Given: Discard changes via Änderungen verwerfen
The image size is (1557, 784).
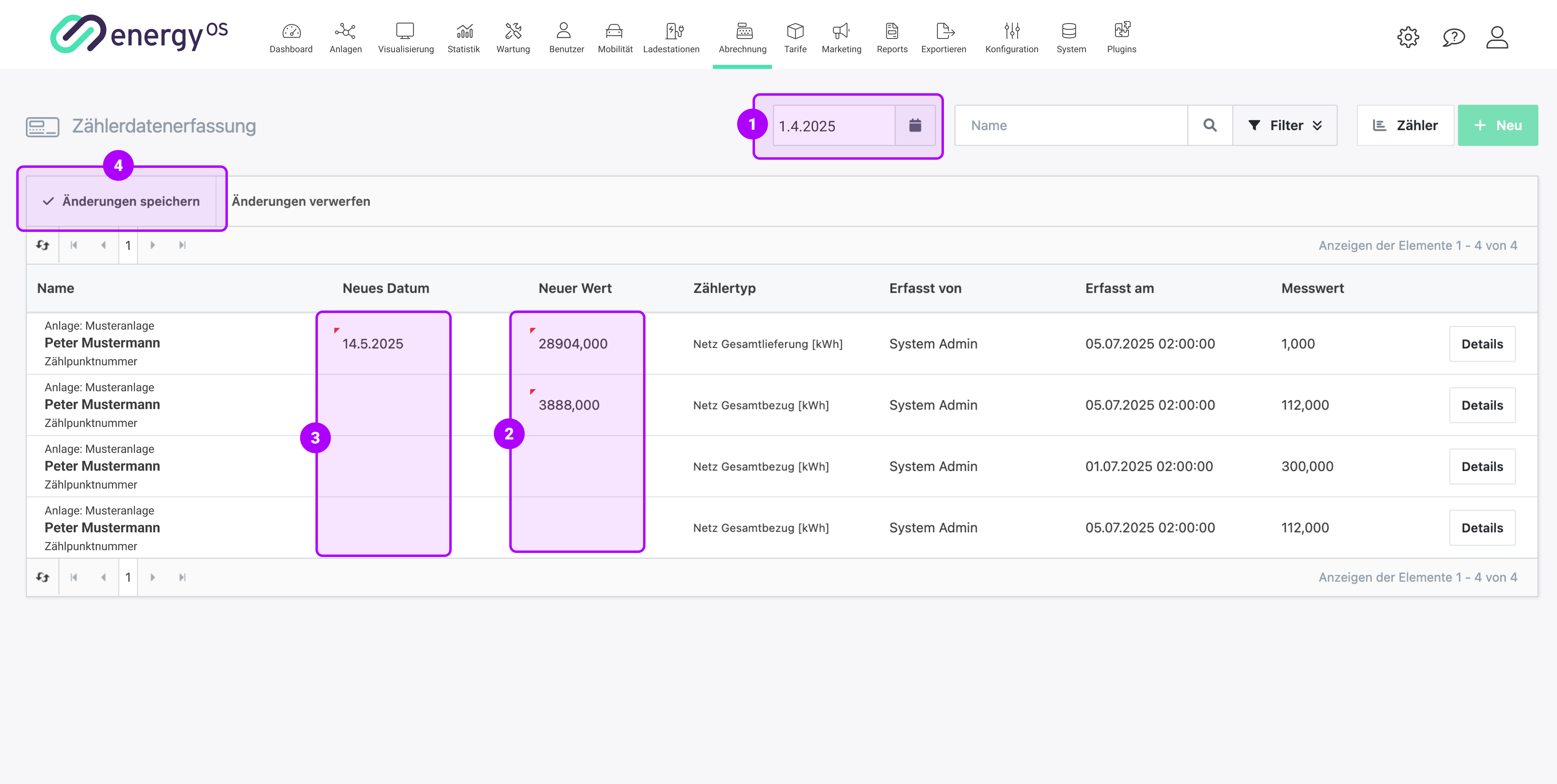Looking at the screenshot, I should 301,201.
